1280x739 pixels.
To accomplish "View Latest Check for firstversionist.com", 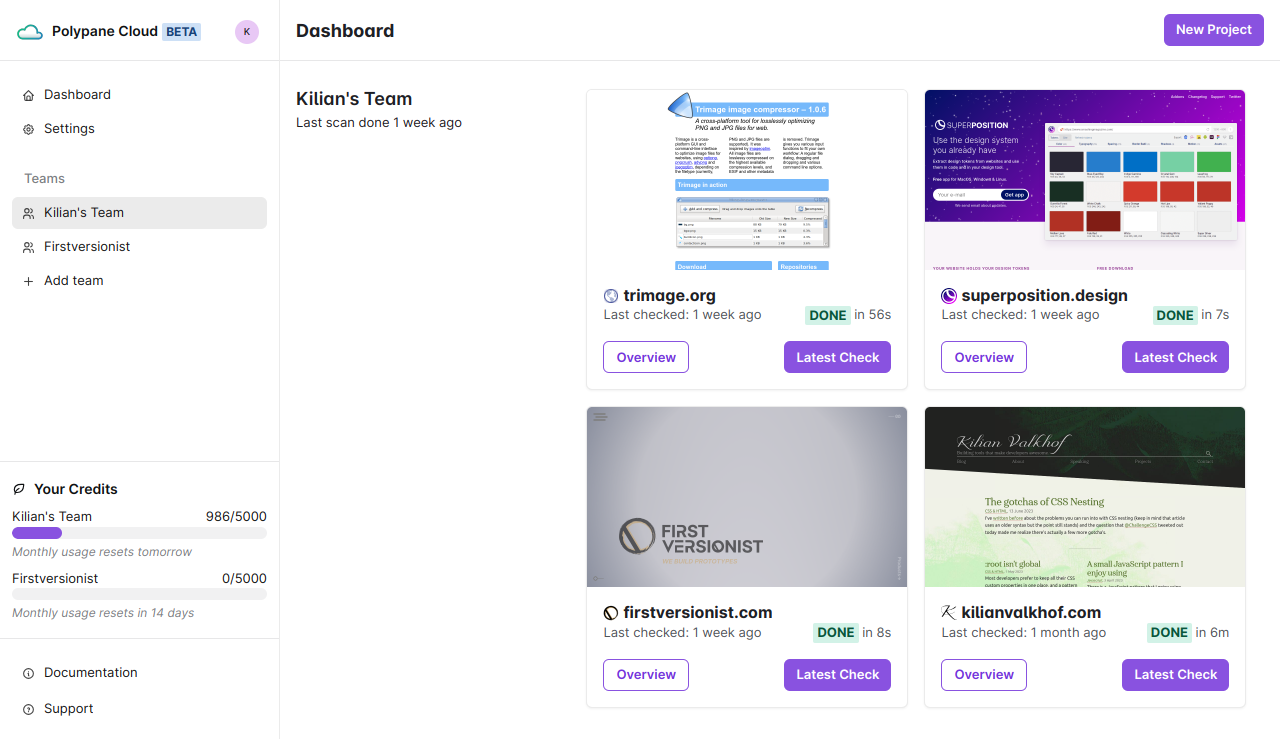I will pyautogui.click(x=837, y=675).
